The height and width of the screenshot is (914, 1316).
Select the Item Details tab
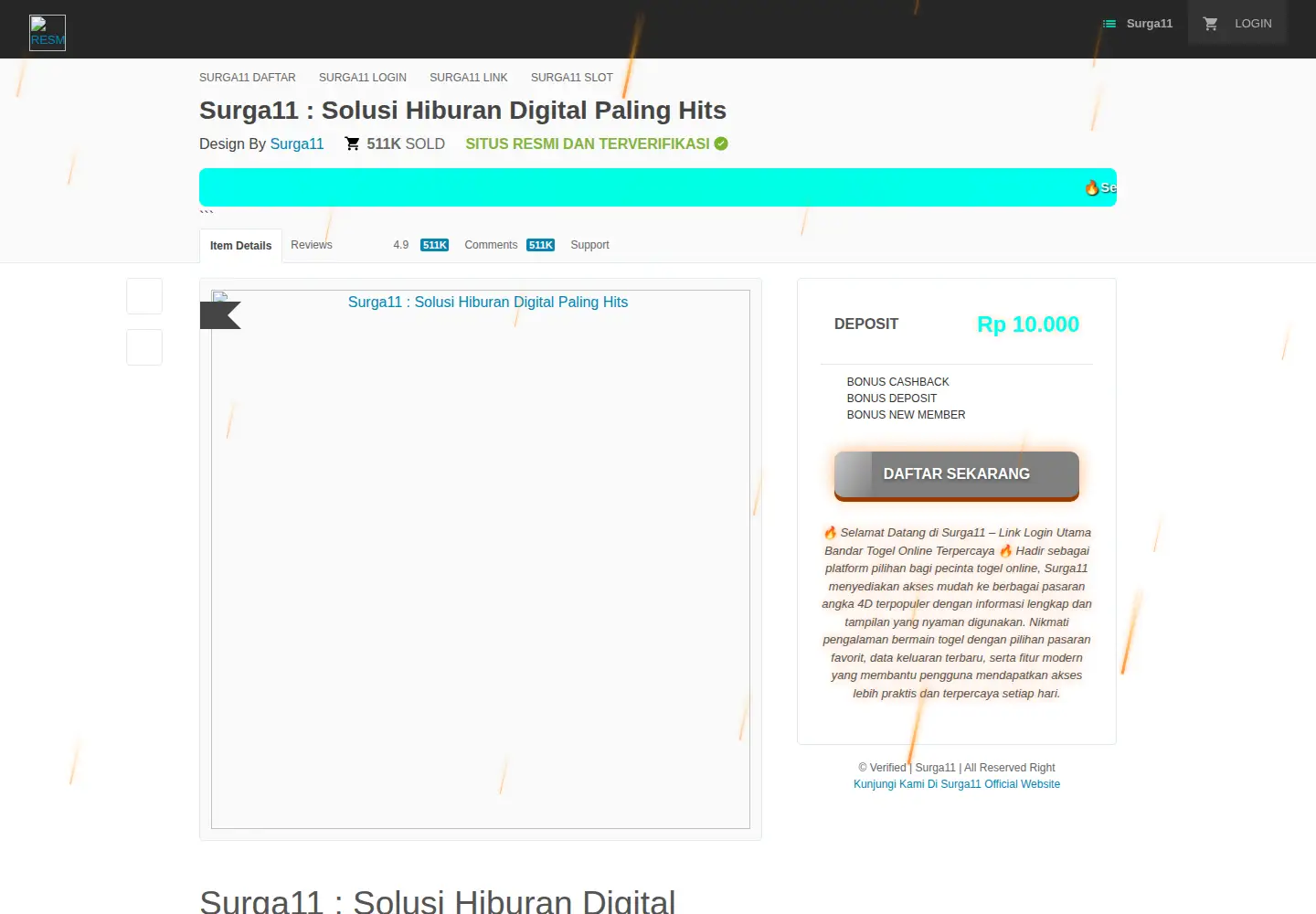pos(240,246)
